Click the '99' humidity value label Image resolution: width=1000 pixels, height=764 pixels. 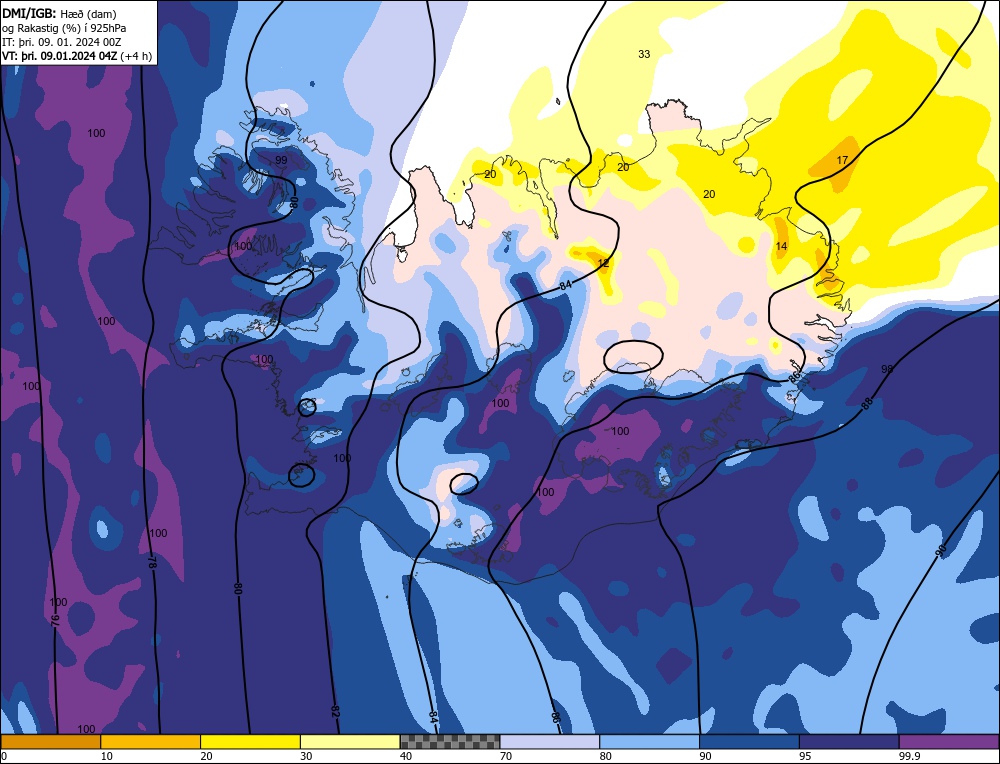coord(281,160)
